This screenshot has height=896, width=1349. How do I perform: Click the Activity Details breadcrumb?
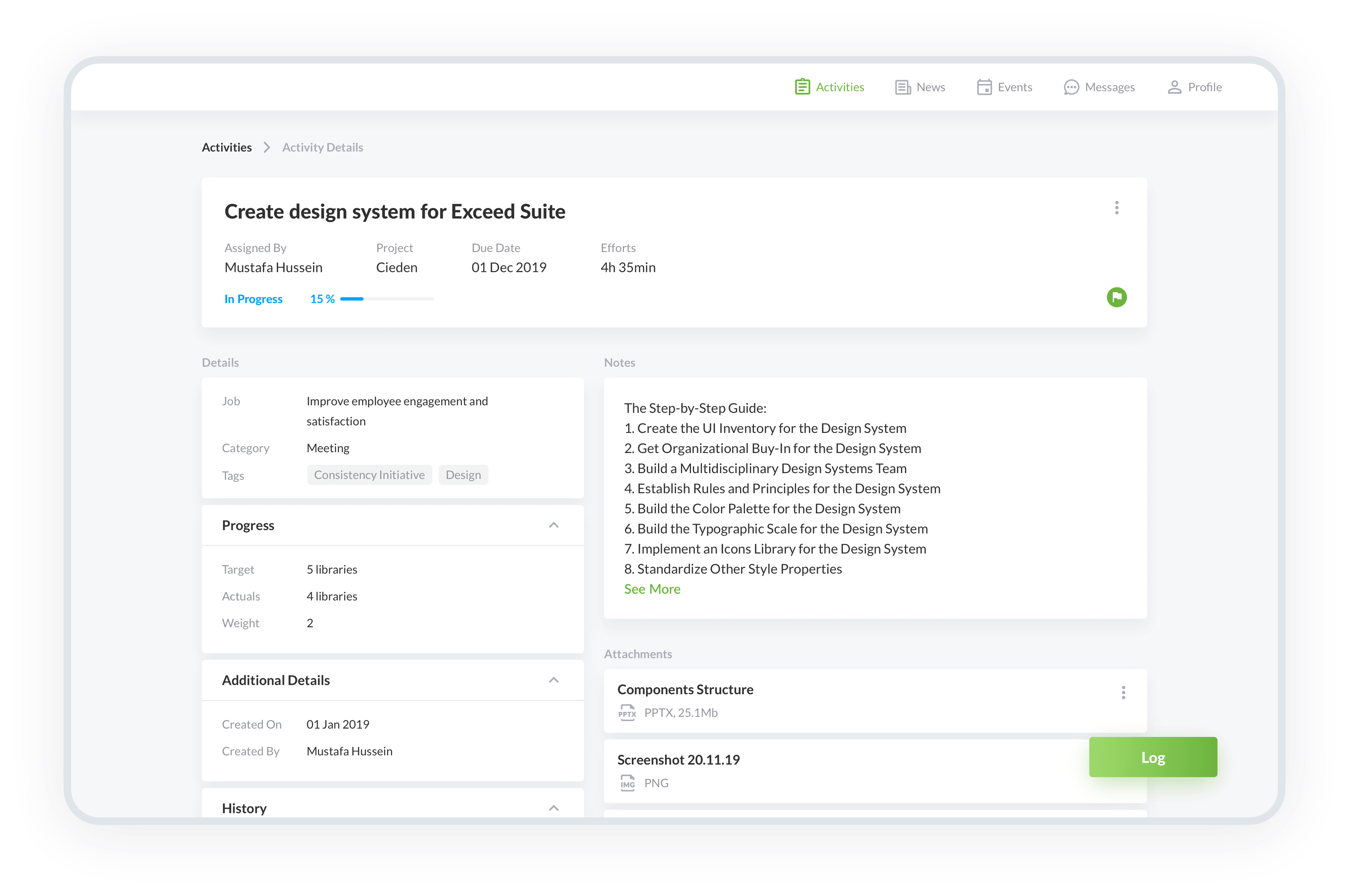click(323, 148)
